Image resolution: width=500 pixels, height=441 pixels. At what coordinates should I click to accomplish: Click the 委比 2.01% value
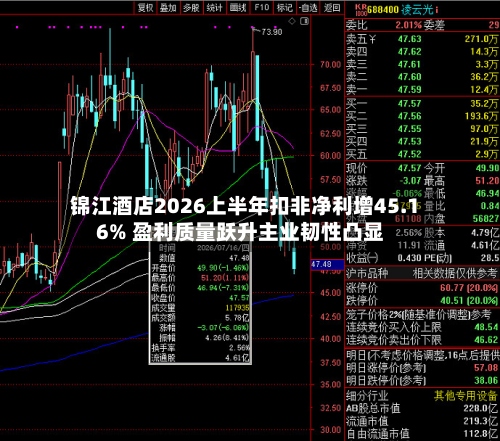pyautogui.click(x=409, y=25)
